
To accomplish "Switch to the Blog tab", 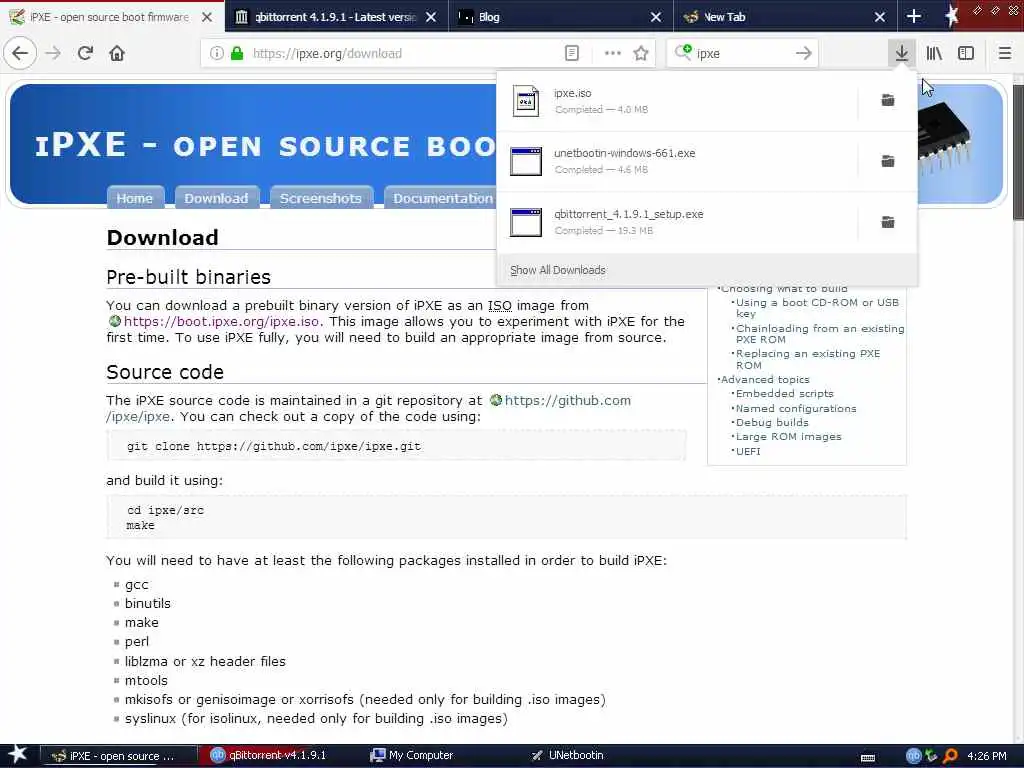I will (x=560, y=17).
